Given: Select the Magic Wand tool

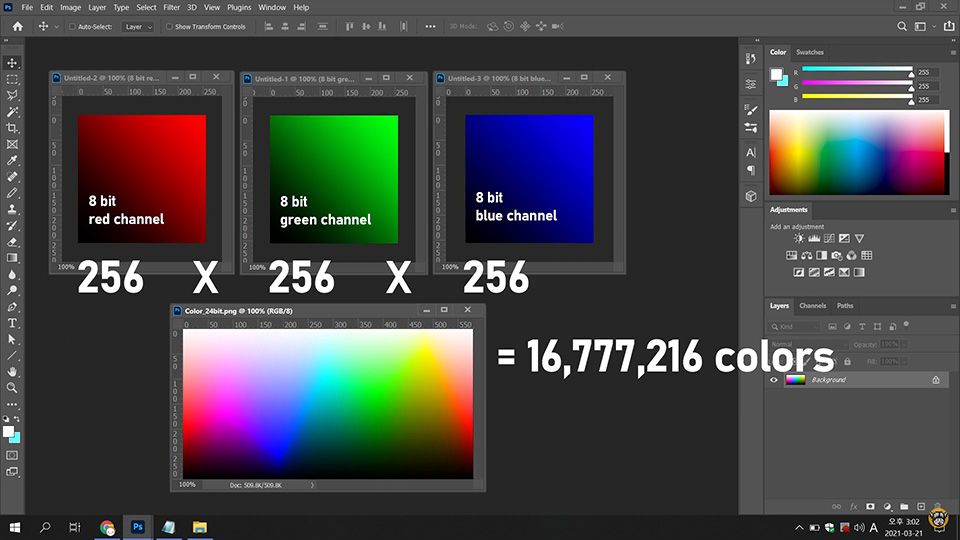Looking at the screenshot, I should (12, 112).
